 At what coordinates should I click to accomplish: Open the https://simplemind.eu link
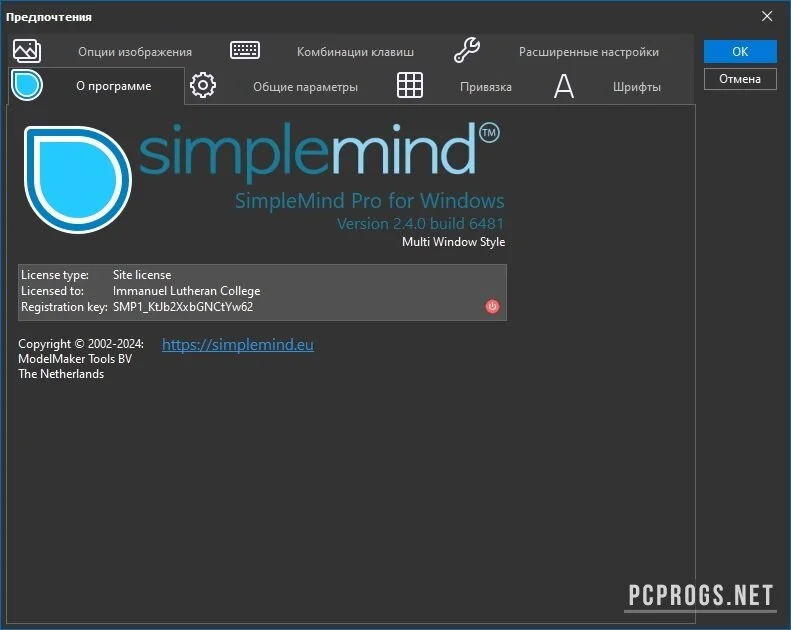point(238,345)
